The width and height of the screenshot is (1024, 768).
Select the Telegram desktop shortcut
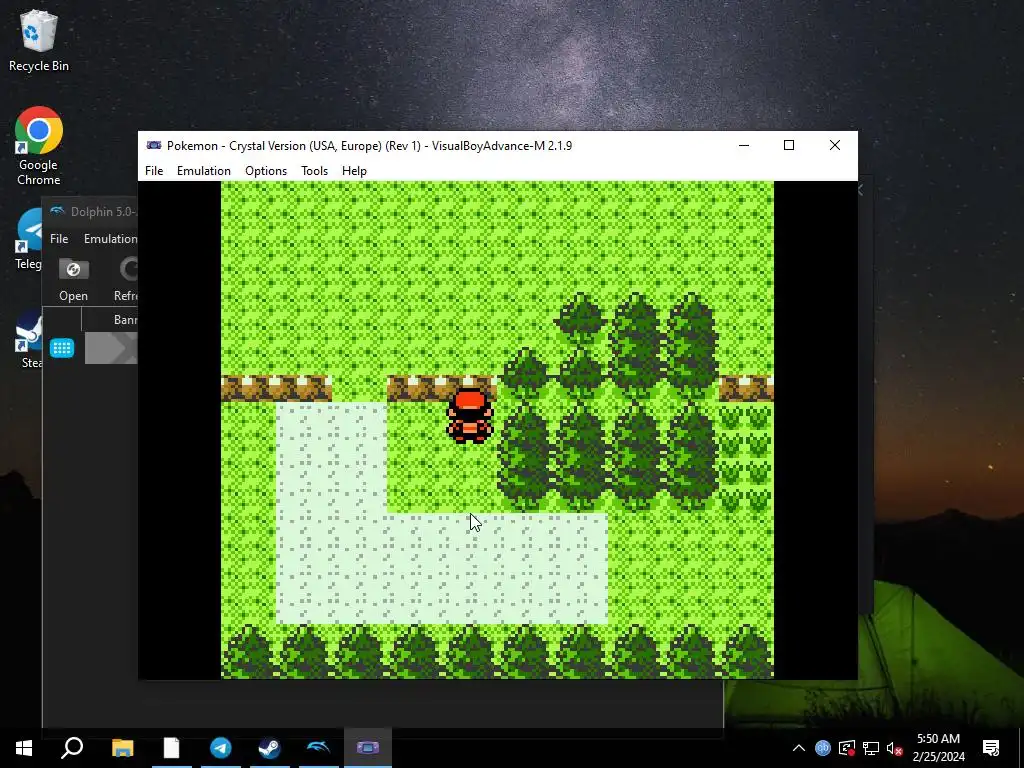pyautogui.click(x=29, y=240)
